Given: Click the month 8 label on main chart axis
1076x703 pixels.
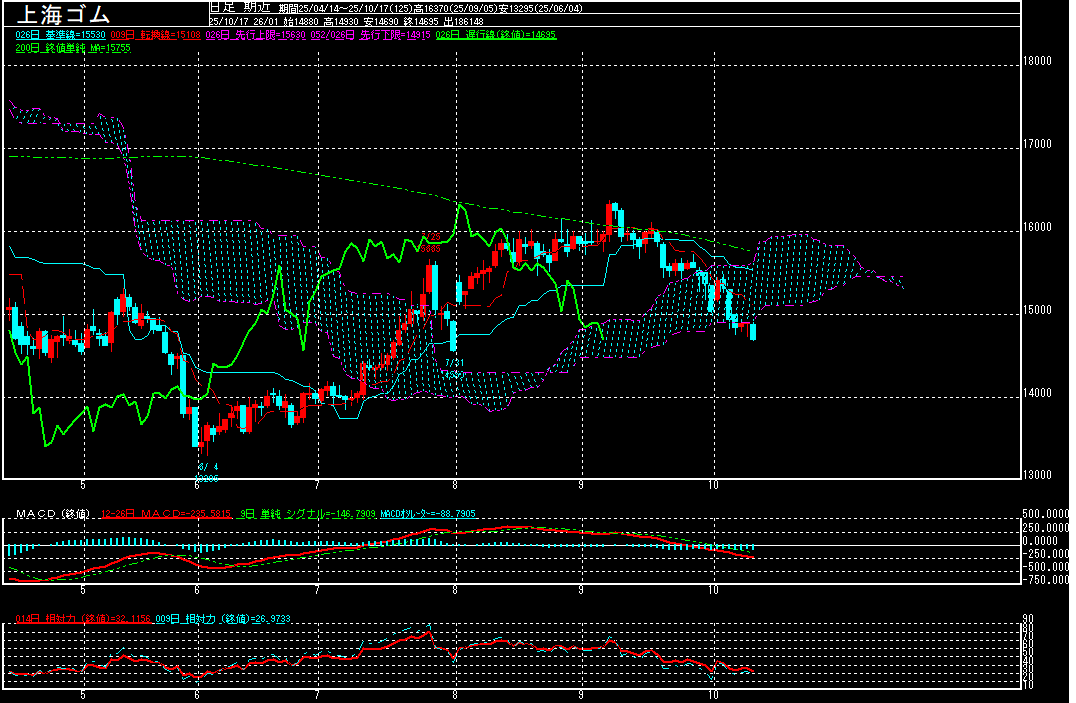Looking at the screenshot, I should [455, 483].
